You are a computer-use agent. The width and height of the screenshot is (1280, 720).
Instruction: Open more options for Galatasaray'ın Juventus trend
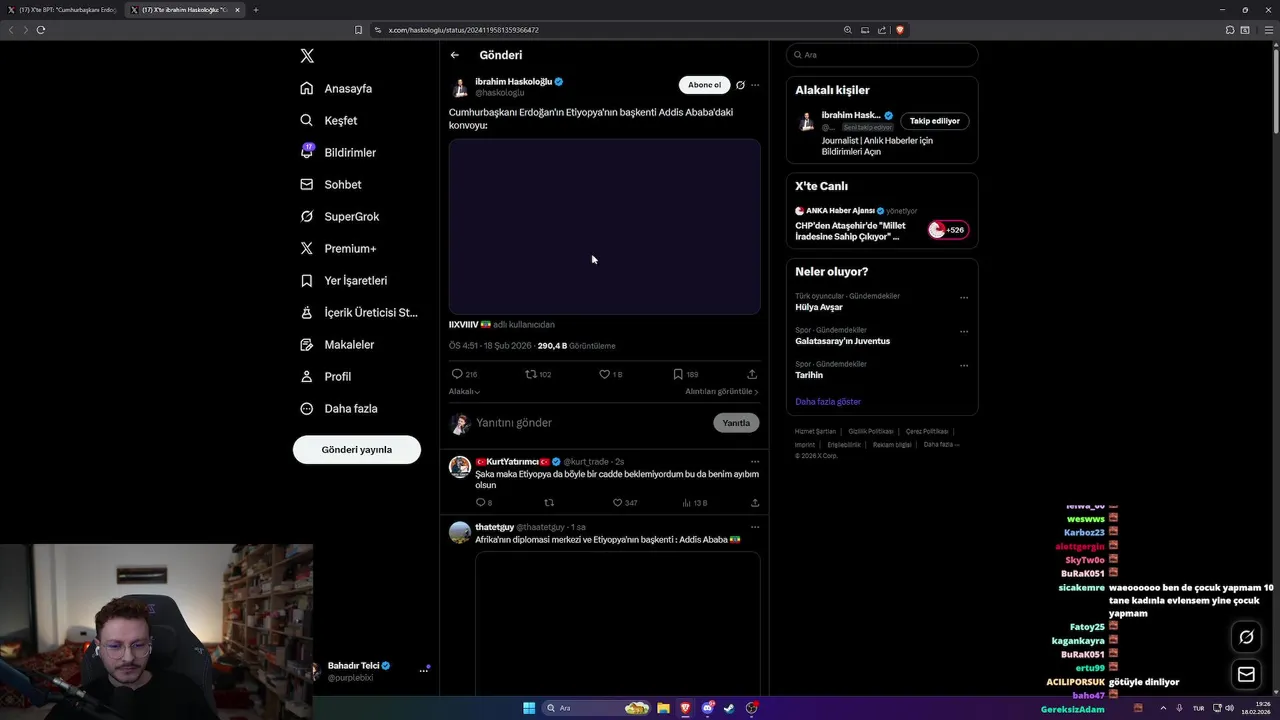(x=964, y=331)
